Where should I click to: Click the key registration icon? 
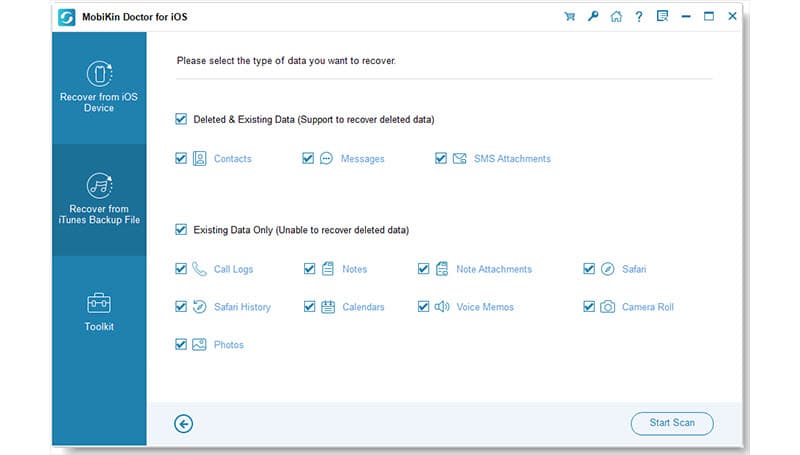tap(593, 16)
